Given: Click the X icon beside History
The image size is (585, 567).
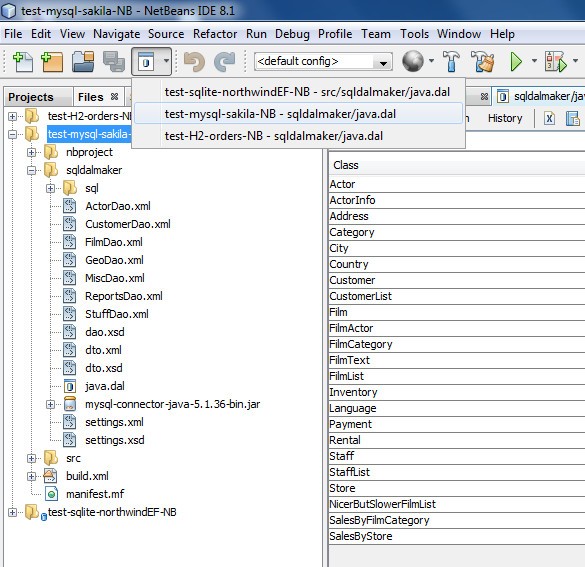Looking at the screenshot, I should pos(549,119).
